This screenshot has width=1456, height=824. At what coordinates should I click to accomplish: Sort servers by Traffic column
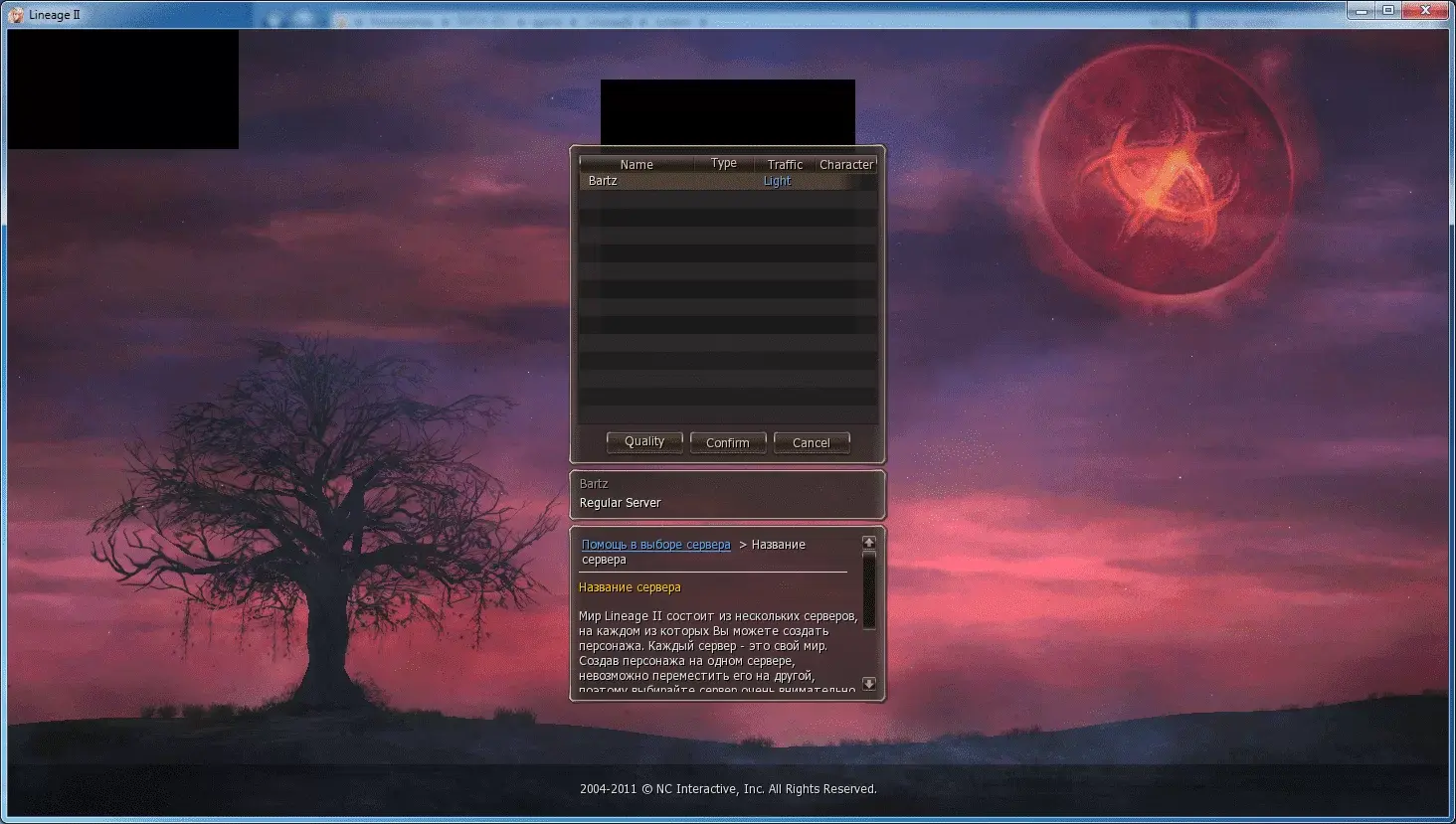point(785,164)
